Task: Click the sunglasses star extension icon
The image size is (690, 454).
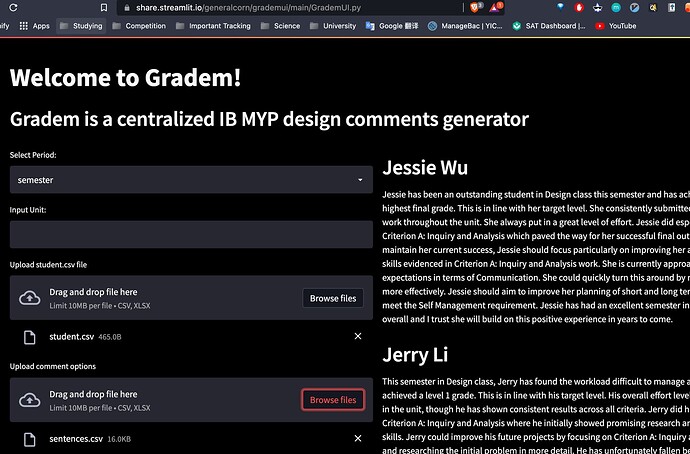Action: coord(598,7)
